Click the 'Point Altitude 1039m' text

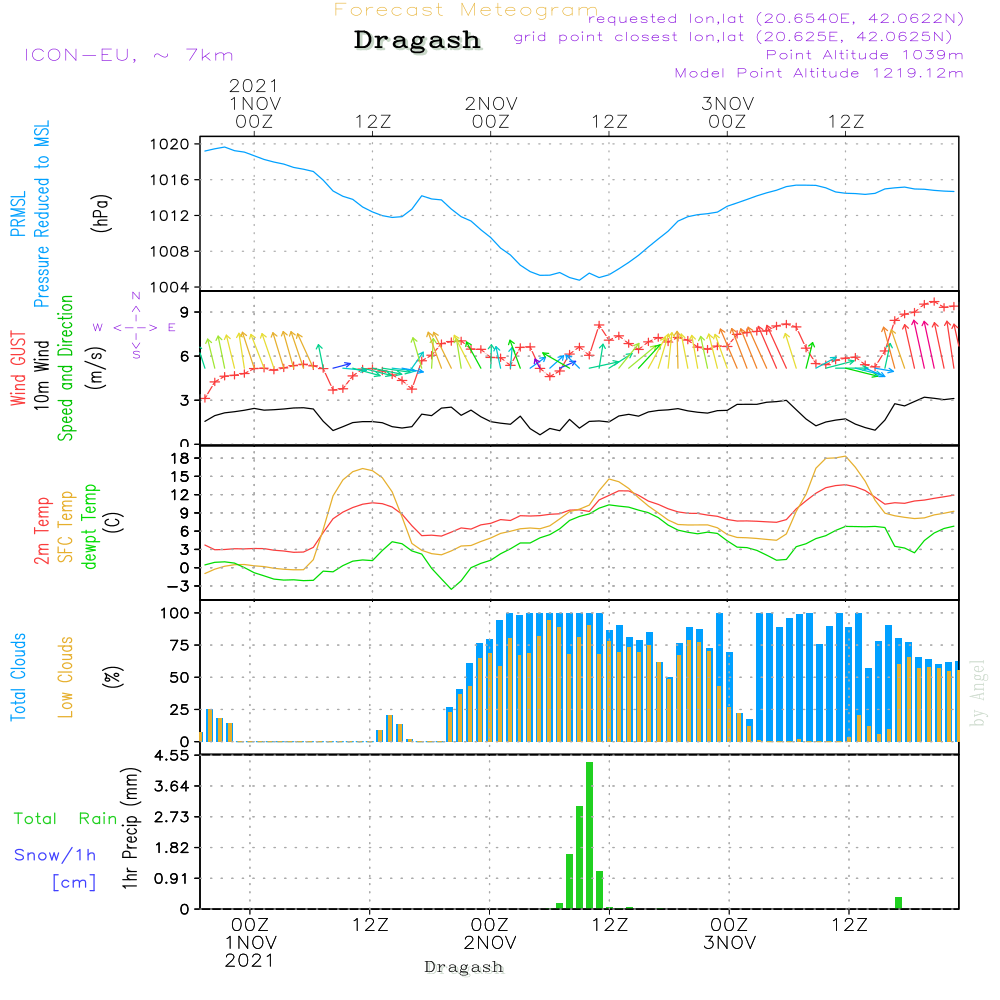864,55
